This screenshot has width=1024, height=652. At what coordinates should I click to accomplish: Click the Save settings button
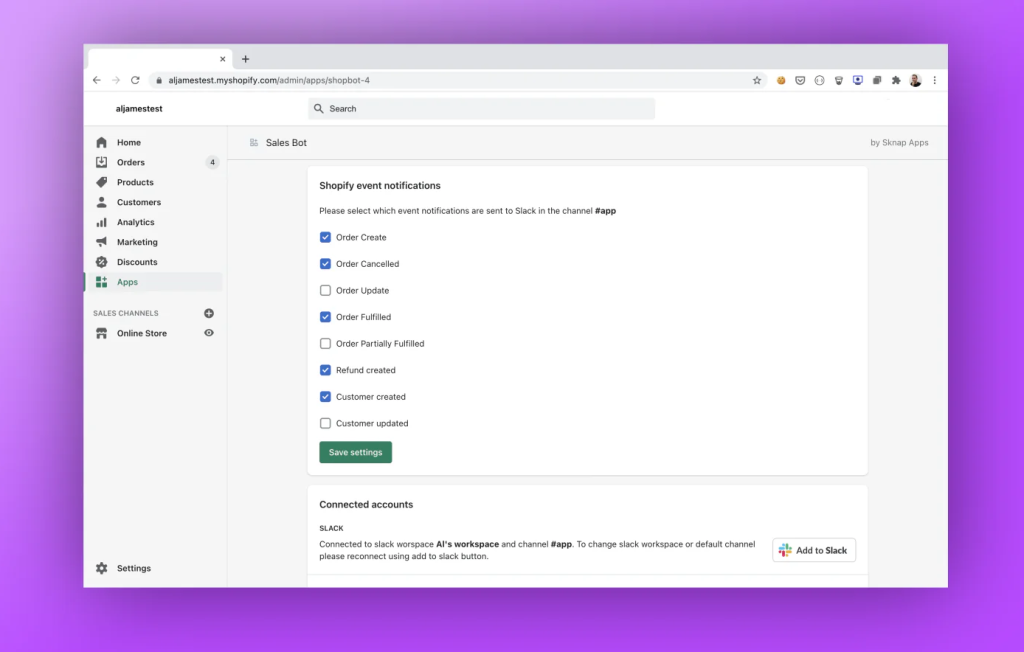(355, 452)
